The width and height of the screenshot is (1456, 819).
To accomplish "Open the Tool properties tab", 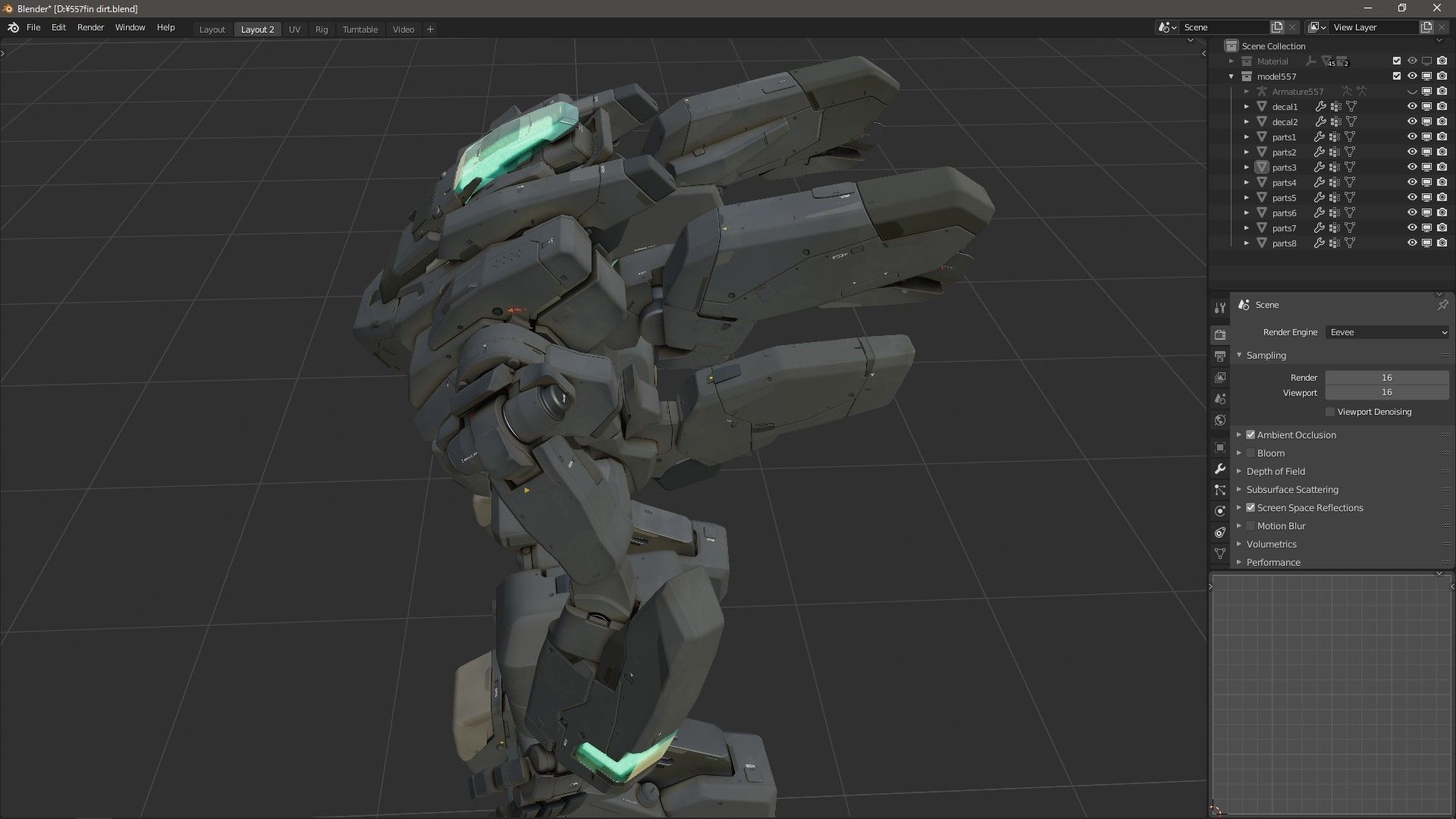I will tap(1219, 308).
